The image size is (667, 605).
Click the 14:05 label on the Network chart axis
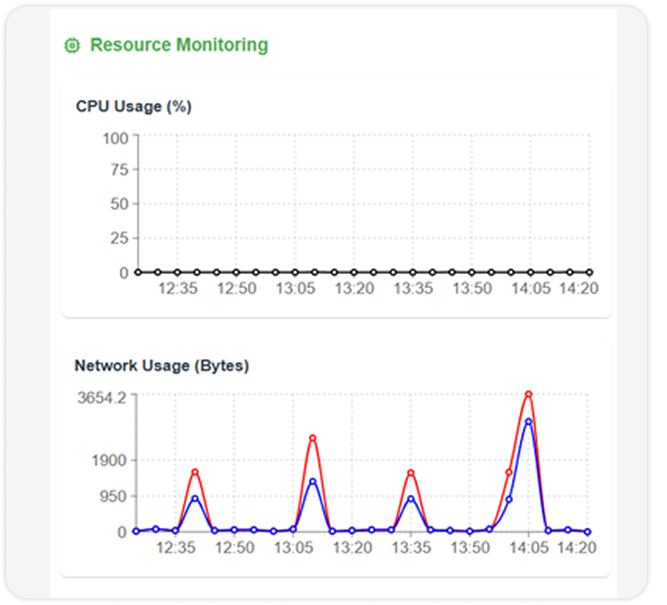pyautogui.click(x=527, y=548)
